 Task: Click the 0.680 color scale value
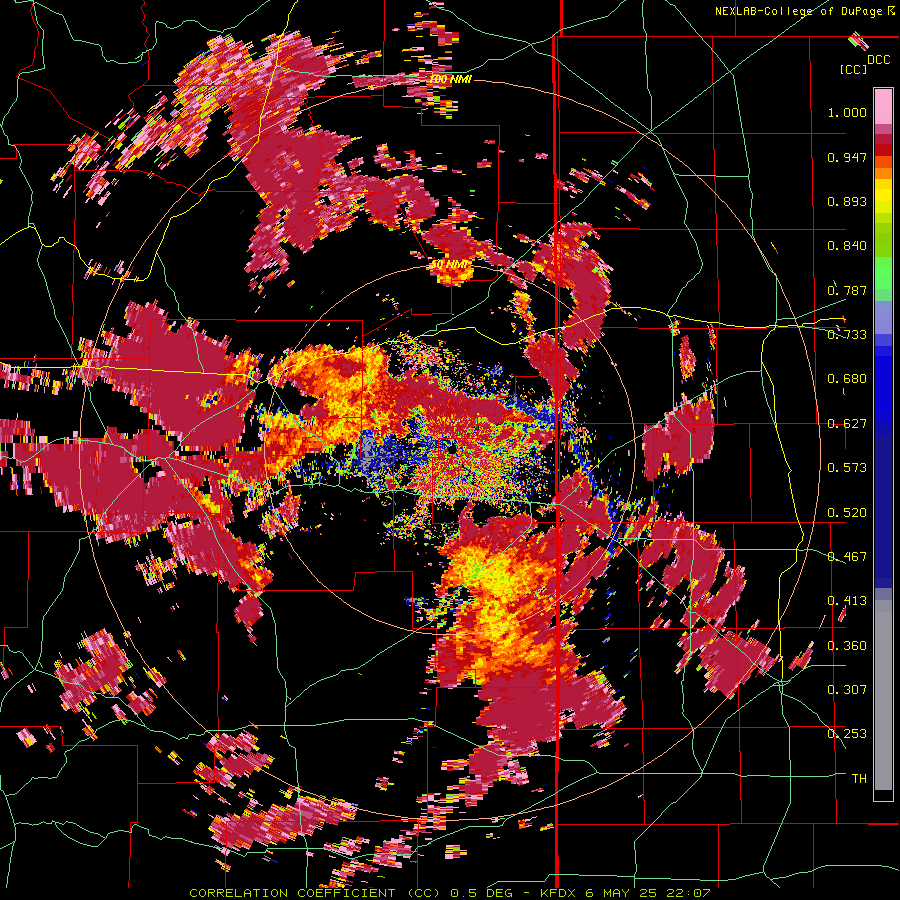coord(847,379)
